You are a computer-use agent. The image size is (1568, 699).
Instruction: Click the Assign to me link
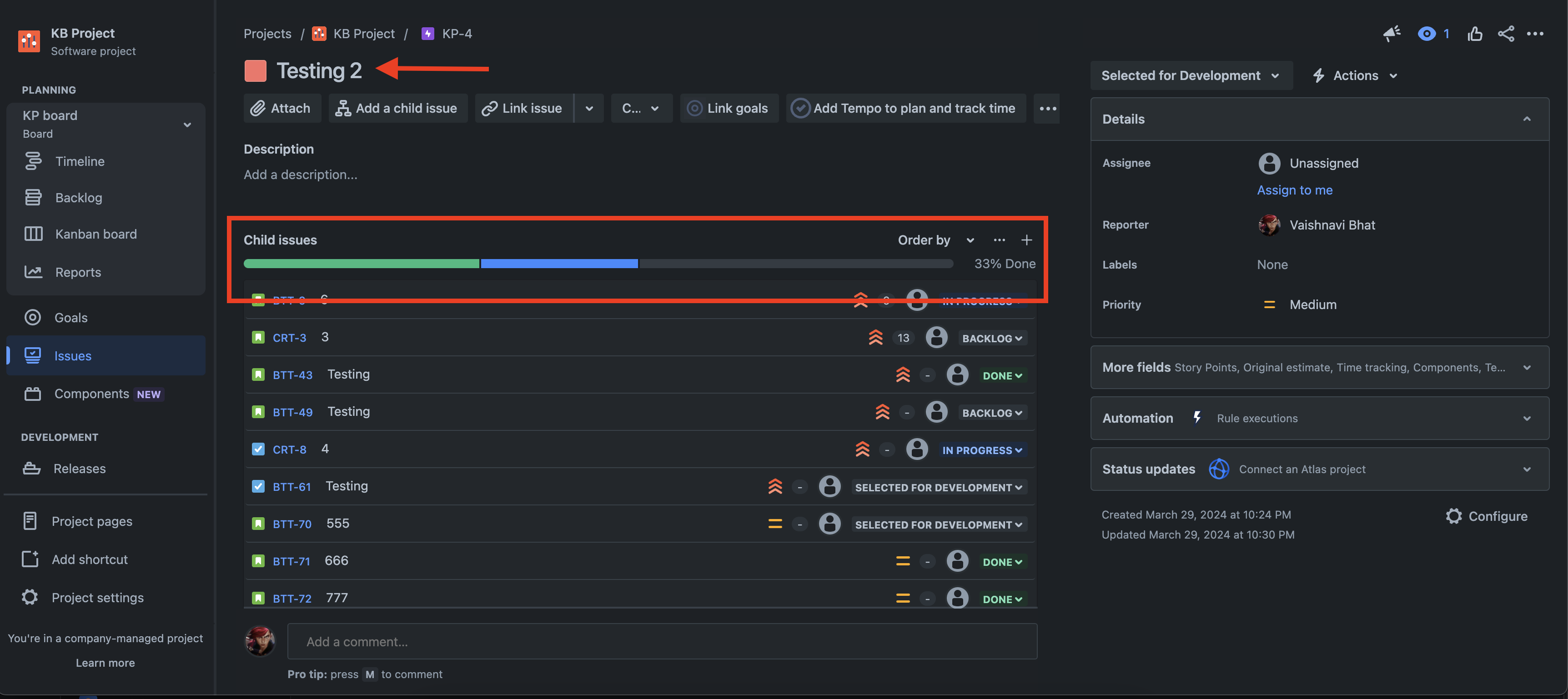tap(1294, 190)
